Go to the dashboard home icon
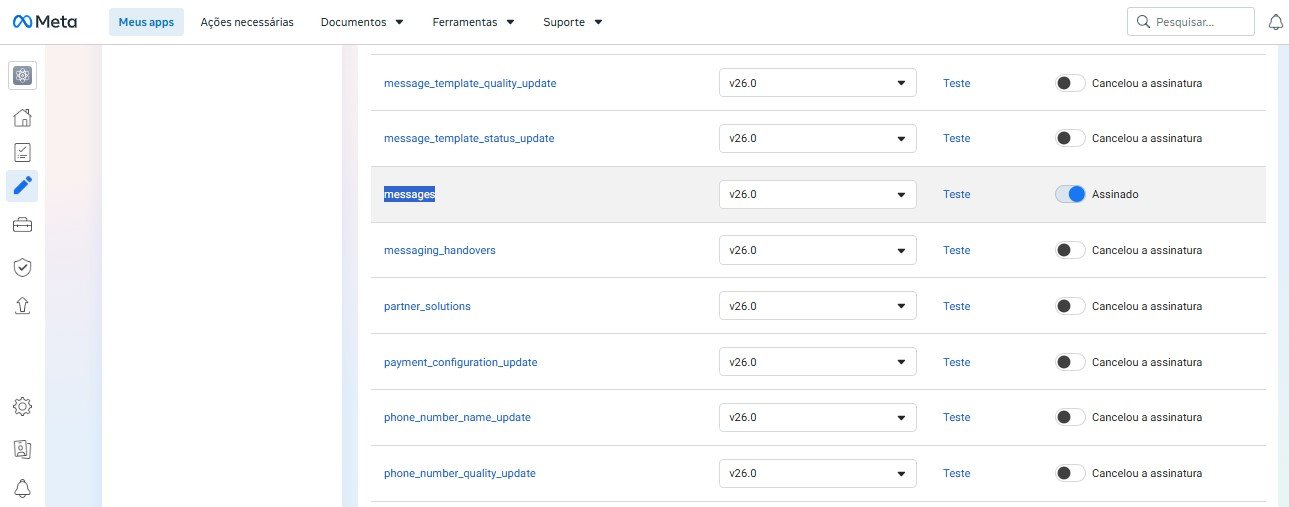Image resolution: width=1289 pixels, height=507 pixels. (x=22, y=118)
